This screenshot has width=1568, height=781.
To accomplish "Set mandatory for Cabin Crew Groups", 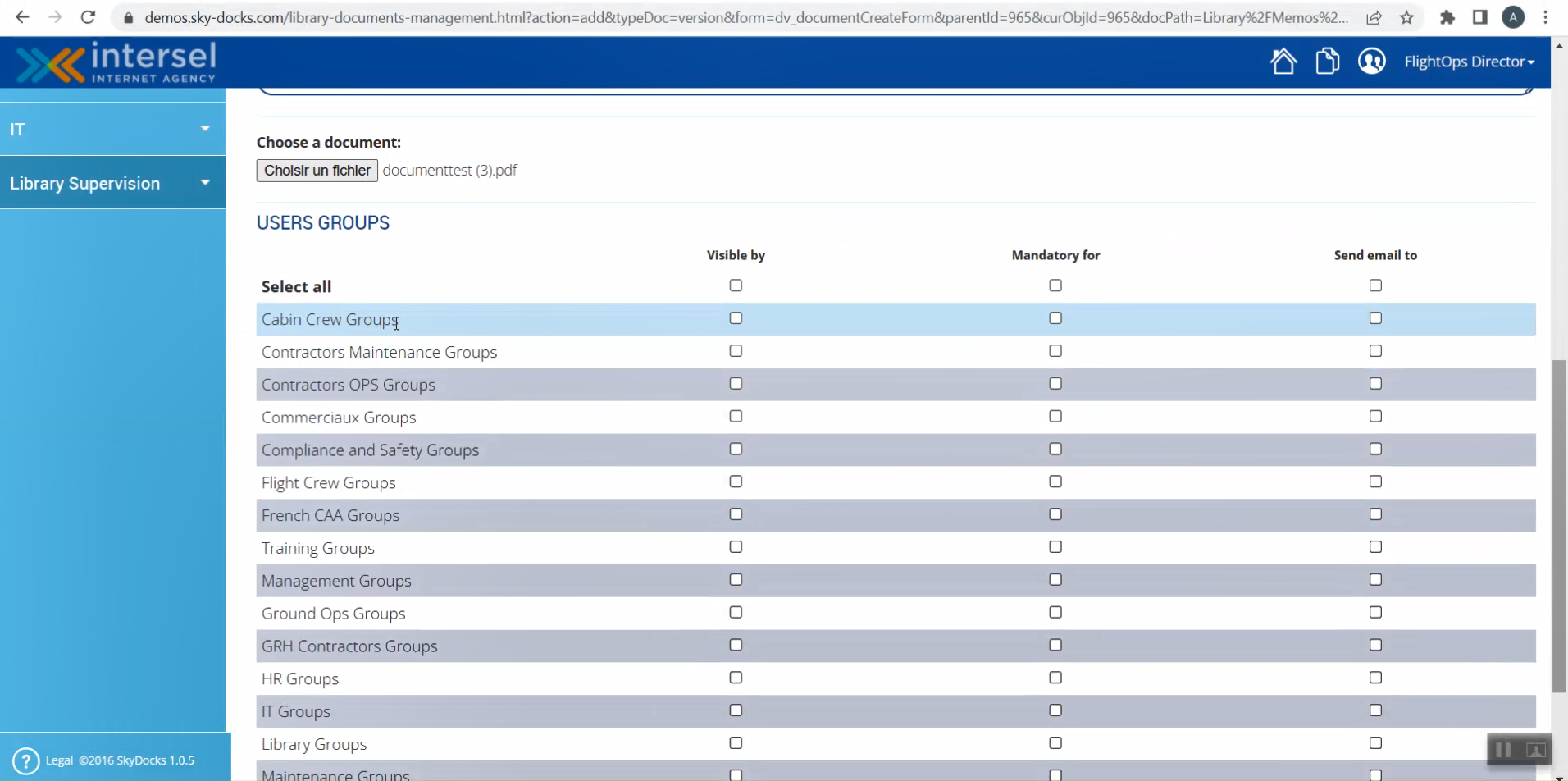I will coord(1055,318).
